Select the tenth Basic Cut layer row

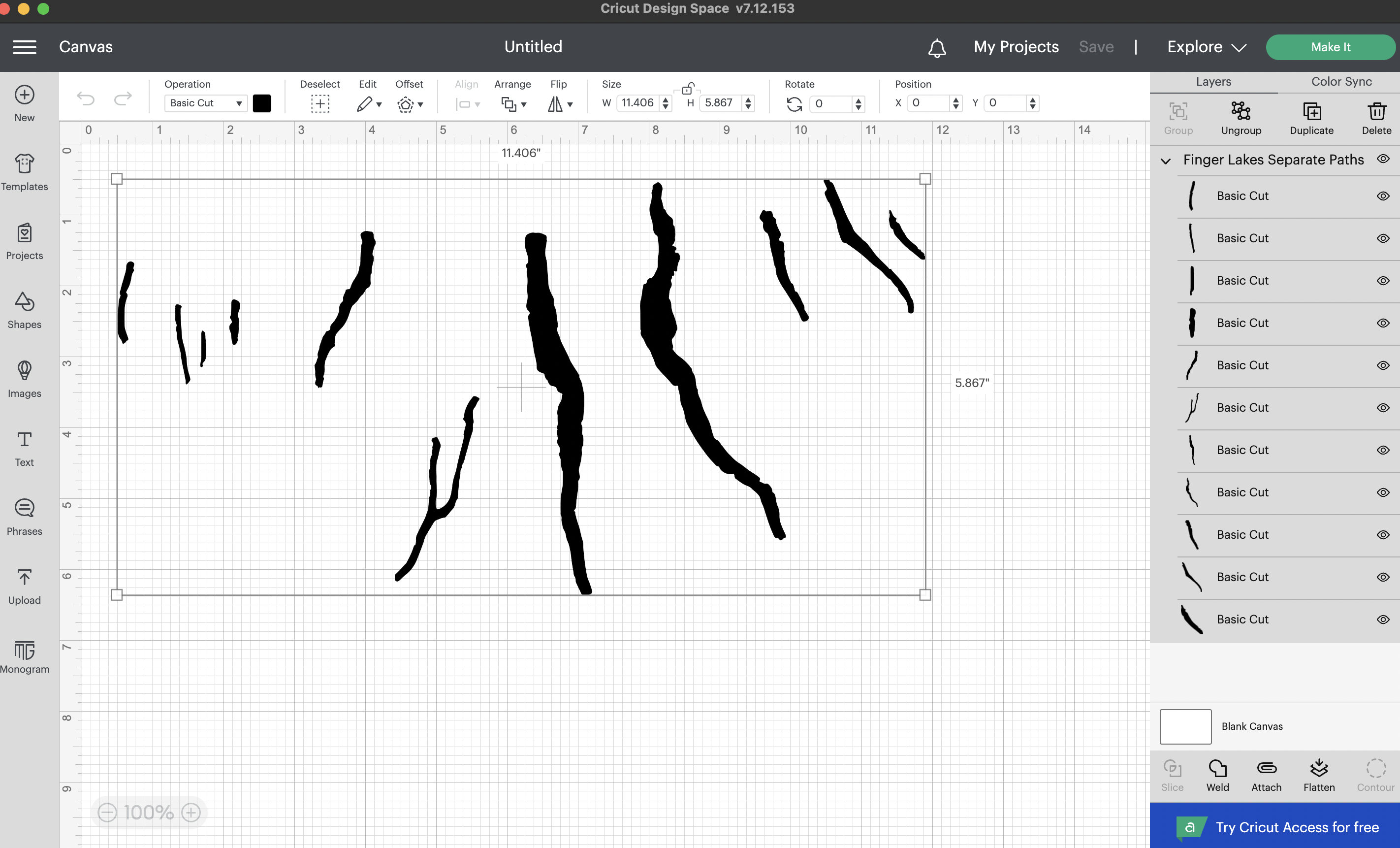(x=1289, y=578)
